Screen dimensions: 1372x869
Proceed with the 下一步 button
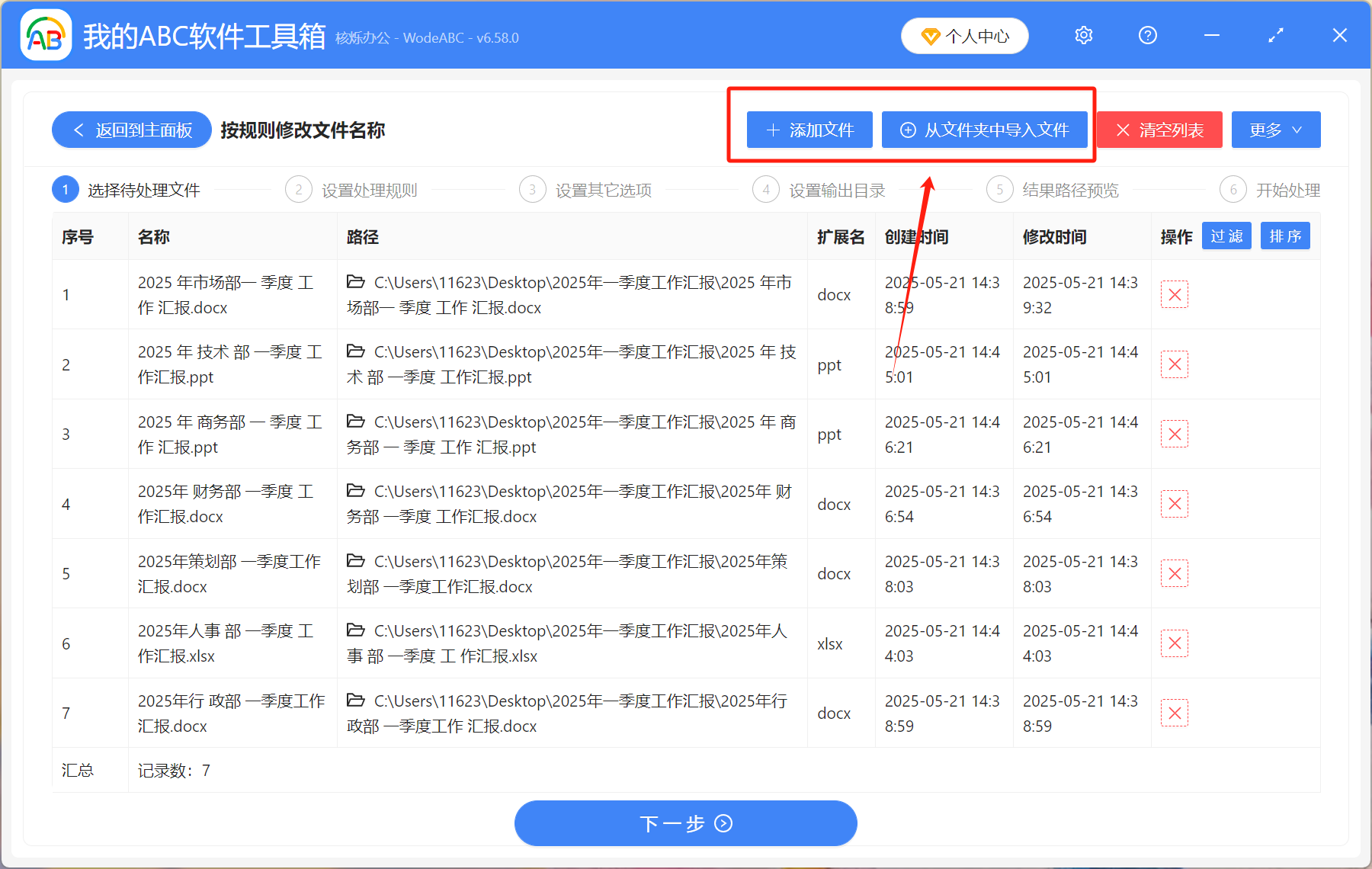pyautogui.click(x=686, y=823)
